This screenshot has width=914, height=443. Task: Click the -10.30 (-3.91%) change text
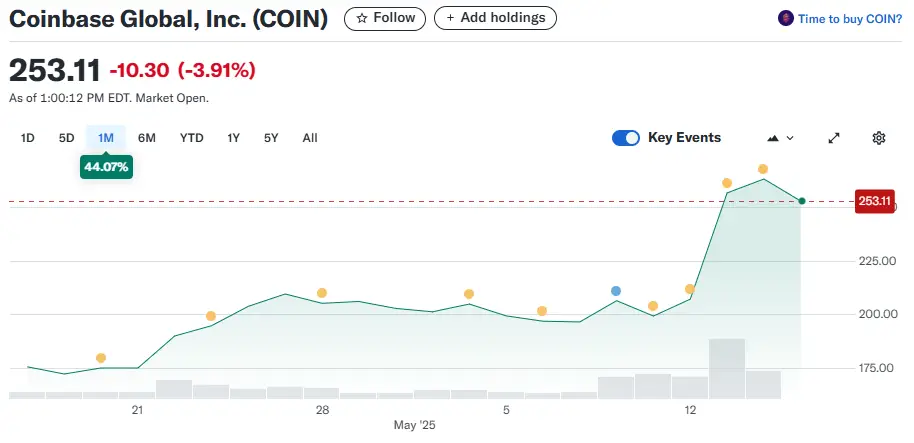(x=182, y=71)
